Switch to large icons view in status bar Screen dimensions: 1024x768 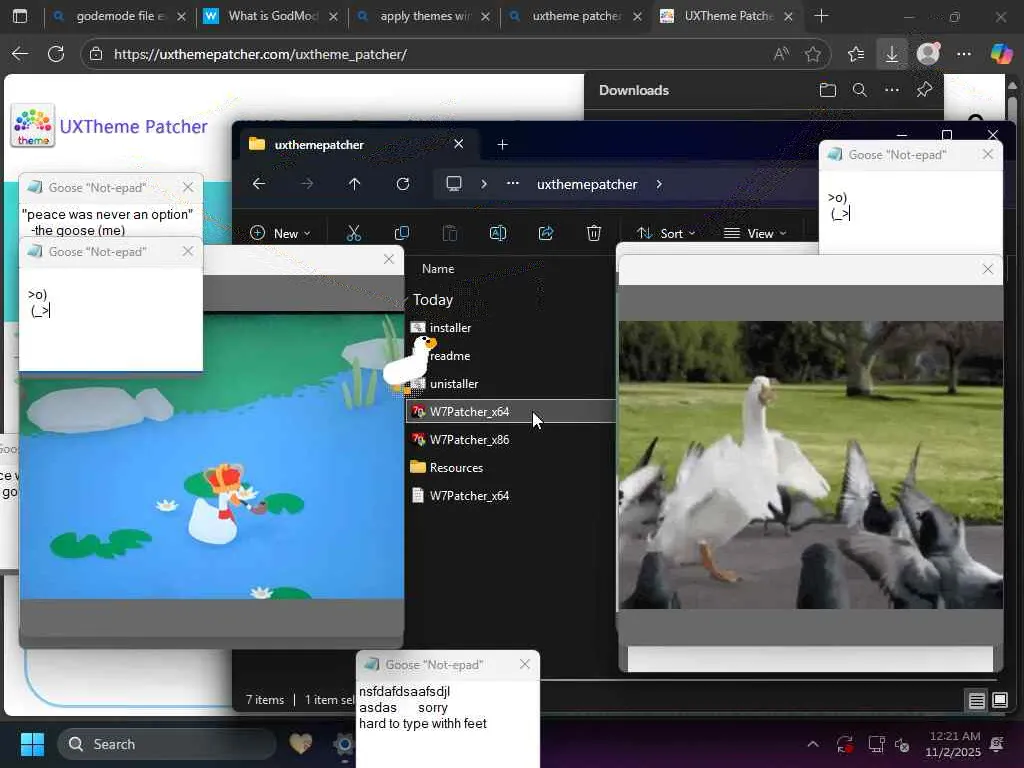(x=1000, y=701)
